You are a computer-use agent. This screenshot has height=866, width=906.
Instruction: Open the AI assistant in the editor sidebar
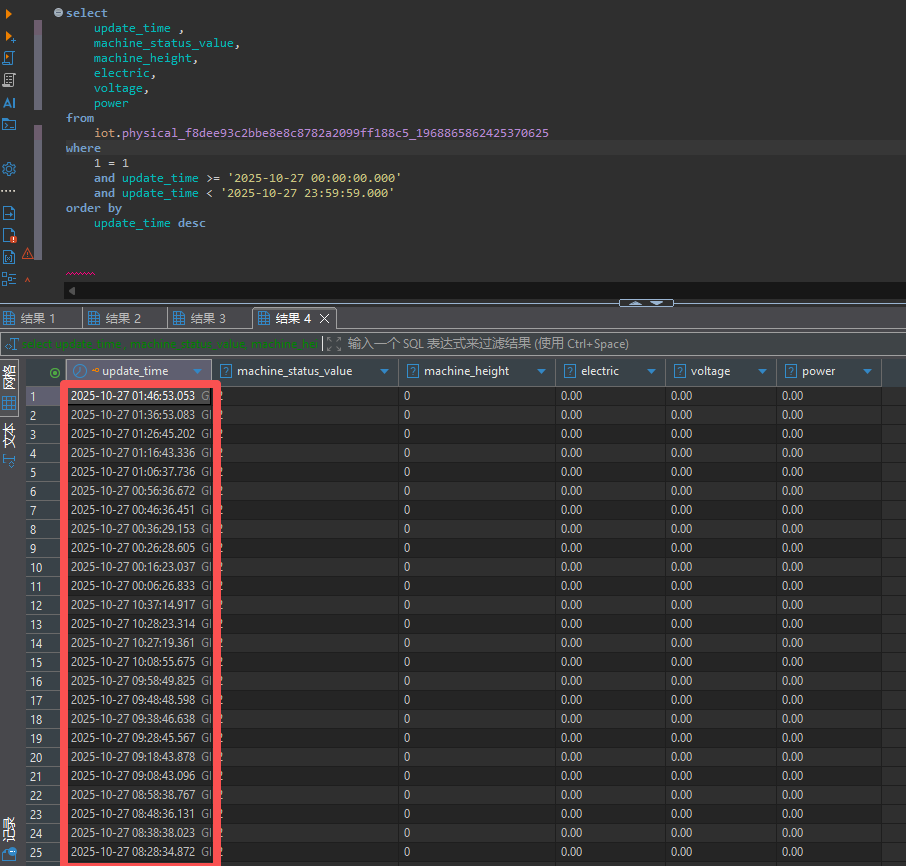(x=9, y=102)
